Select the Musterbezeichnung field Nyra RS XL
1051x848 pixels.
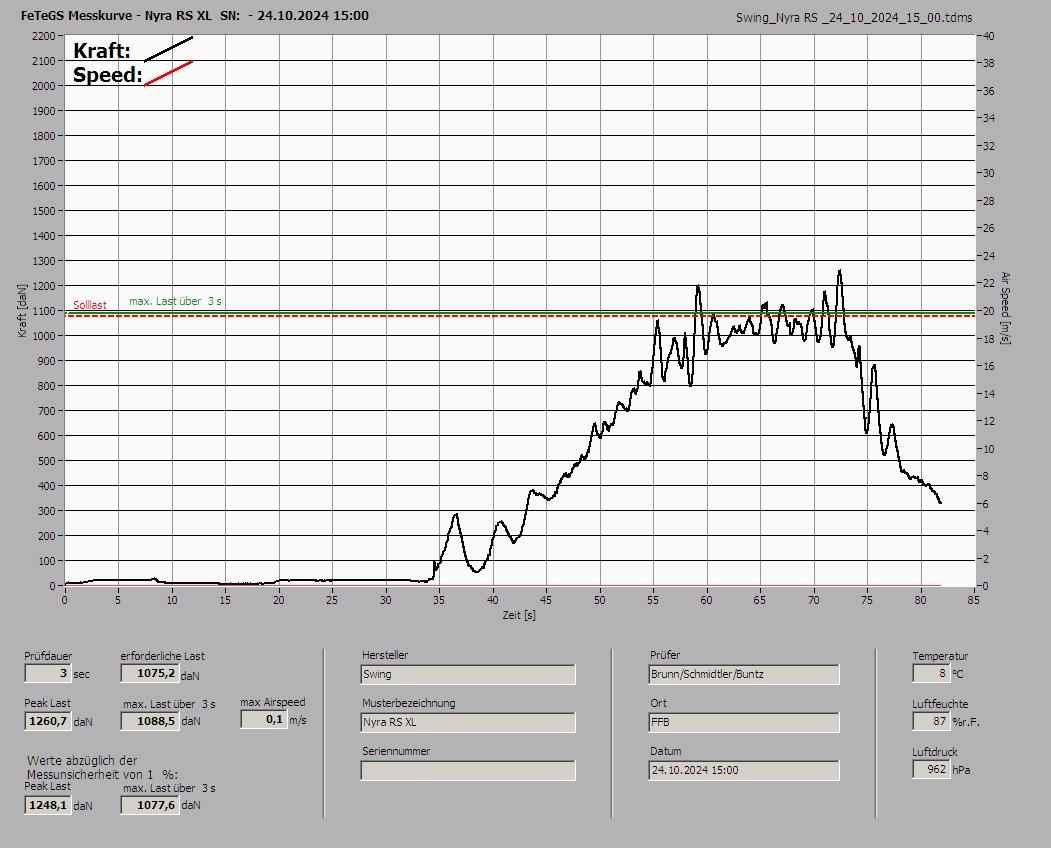pos(468,722)
